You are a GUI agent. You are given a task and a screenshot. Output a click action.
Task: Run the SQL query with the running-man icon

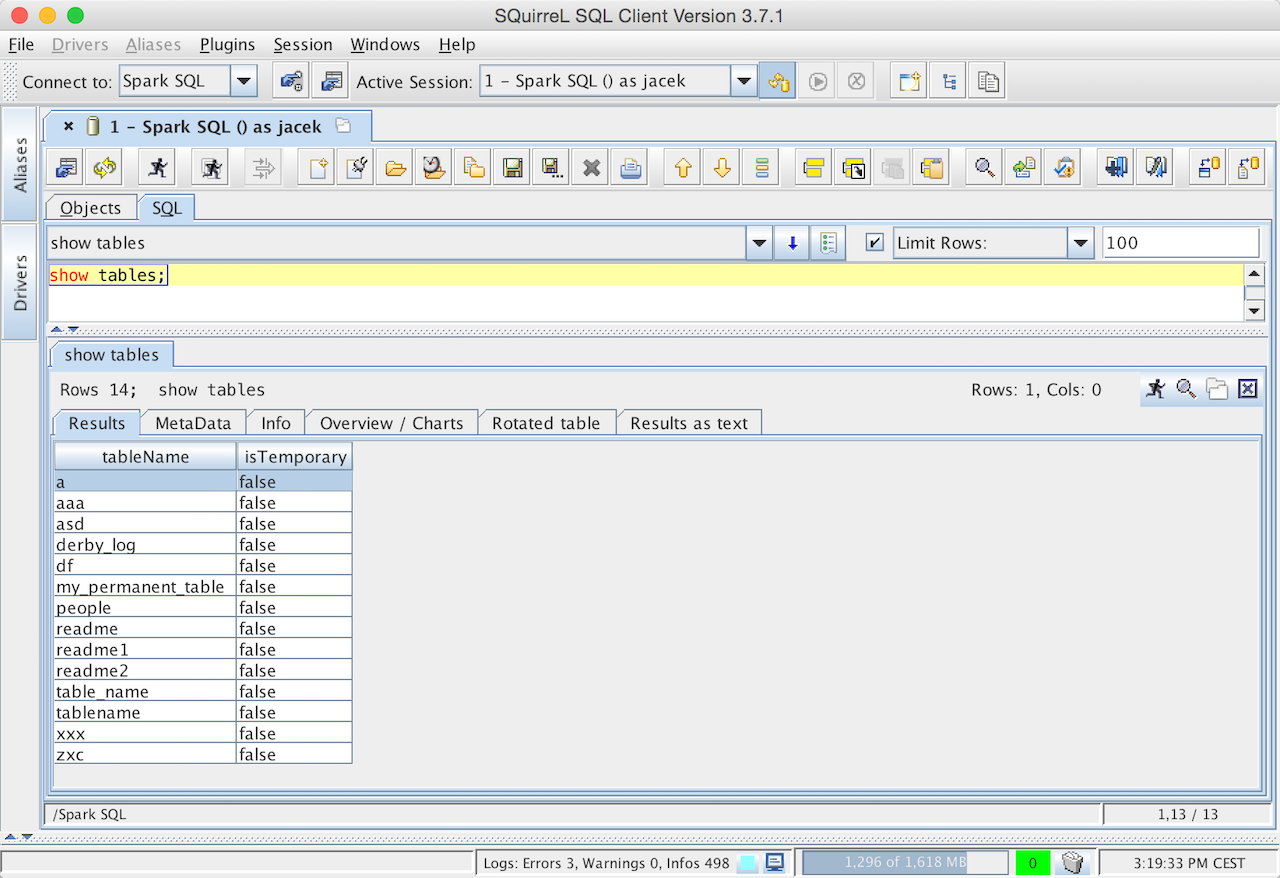[x=156, y=168]
